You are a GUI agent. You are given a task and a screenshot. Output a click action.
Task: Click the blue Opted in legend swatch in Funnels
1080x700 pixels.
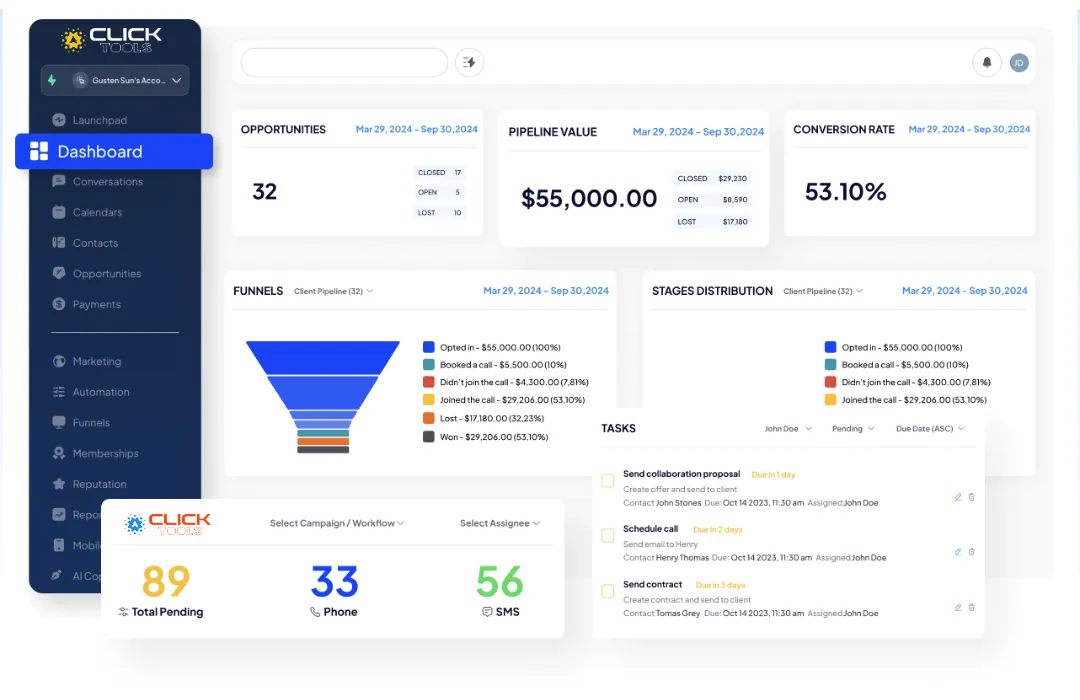[428, 347]
